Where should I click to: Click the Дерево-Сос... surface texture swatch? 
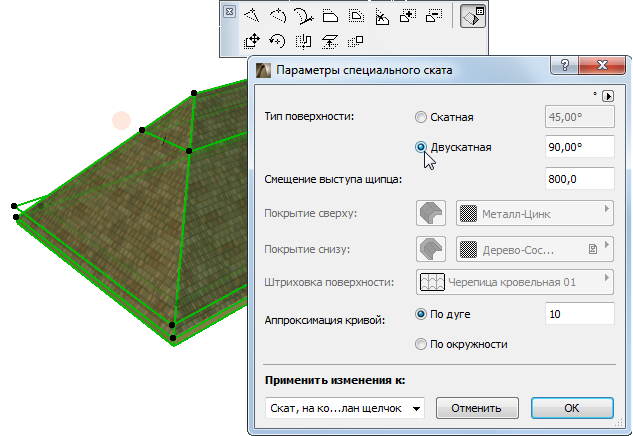468,250
